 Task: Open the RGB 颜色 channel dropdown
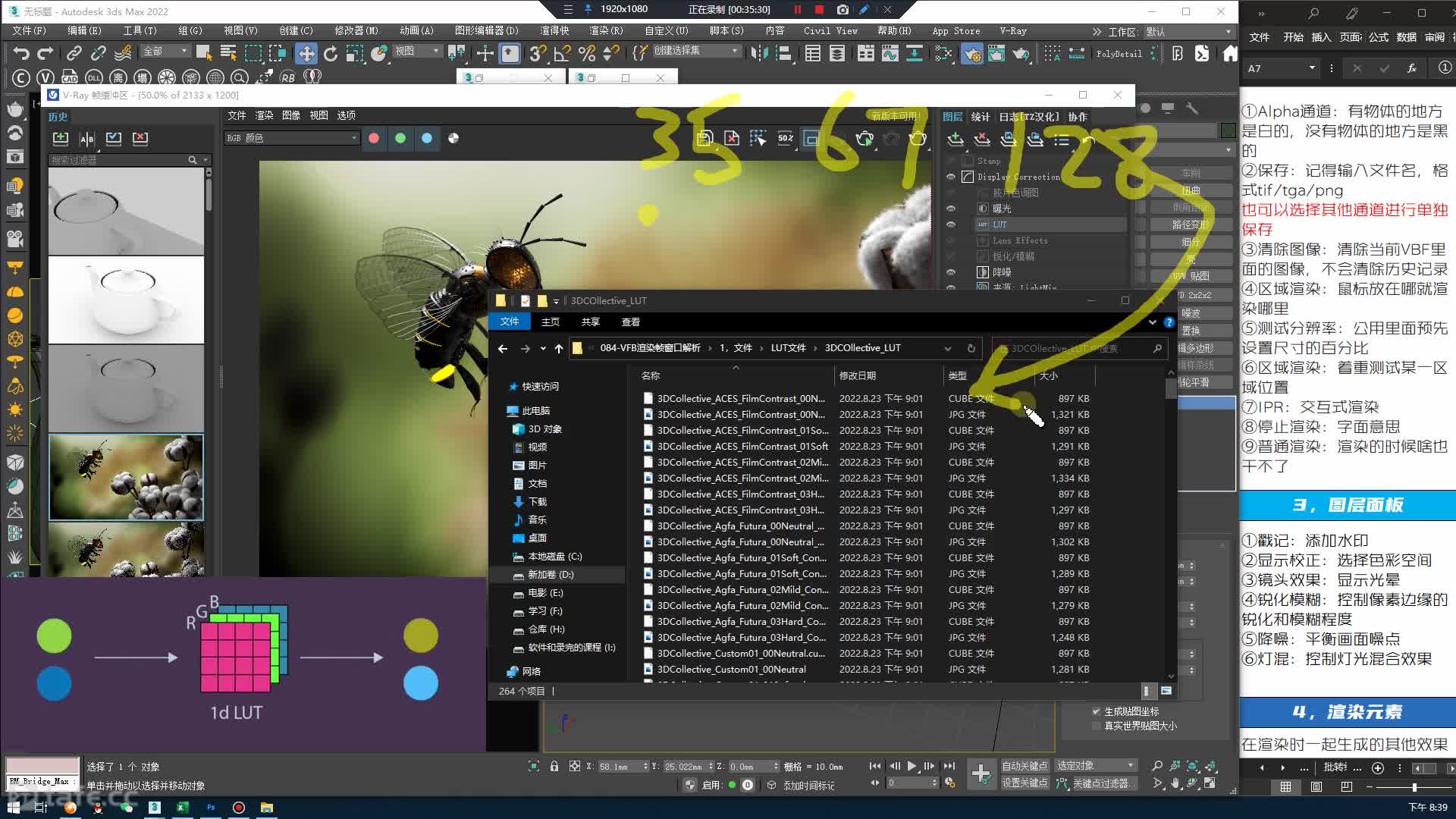[x=291, y=138]
